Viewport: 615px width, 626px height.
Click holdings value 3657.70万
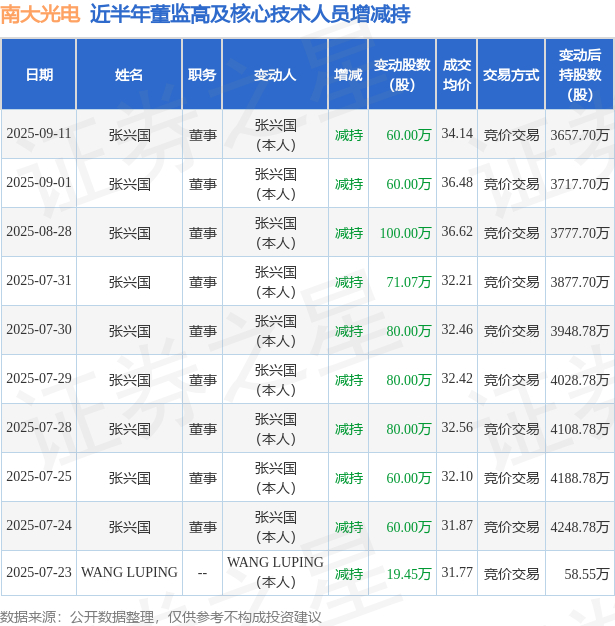pos(579,135)
